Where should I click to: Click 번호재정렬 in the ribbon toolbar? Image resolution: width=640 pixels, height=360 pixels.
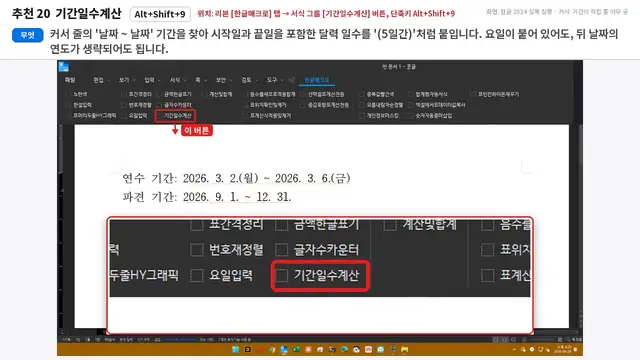137,105
